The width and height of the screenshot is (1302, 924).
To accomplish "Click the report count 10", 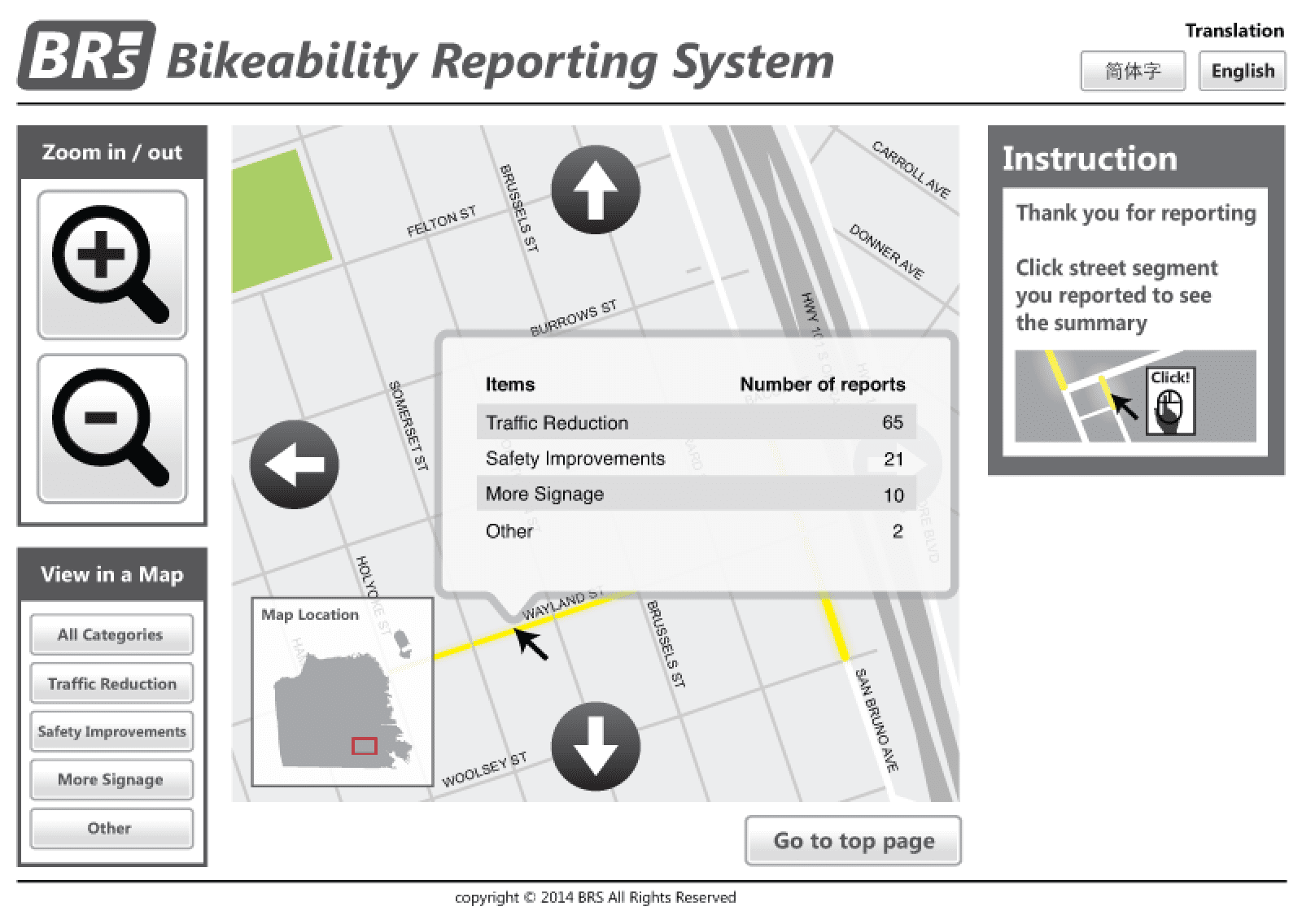I will point(893,495).
